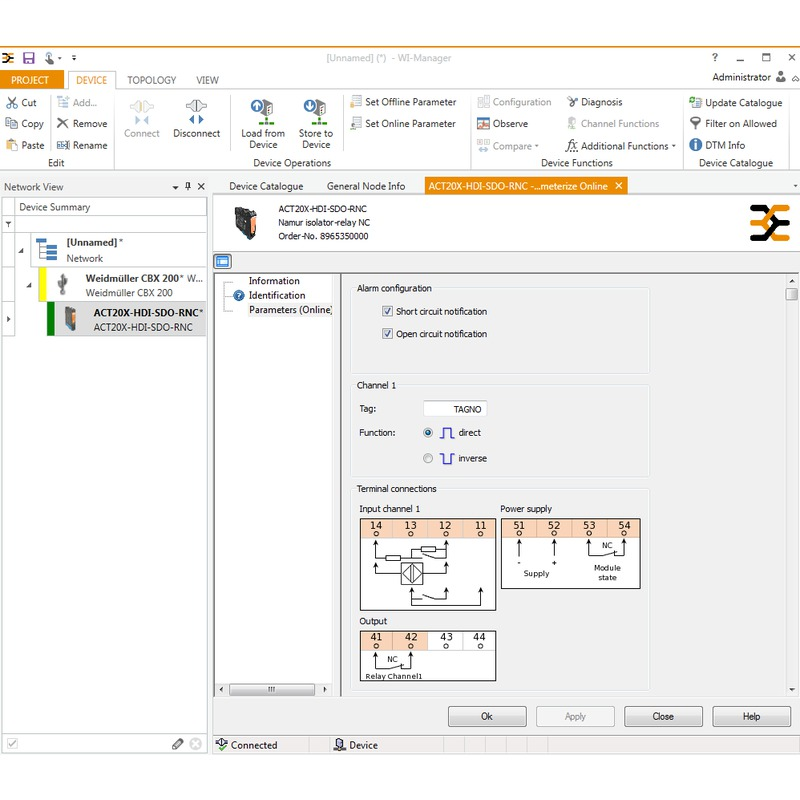Click the Help button
This screenshot has width=800, height=800.
[751, 716]
